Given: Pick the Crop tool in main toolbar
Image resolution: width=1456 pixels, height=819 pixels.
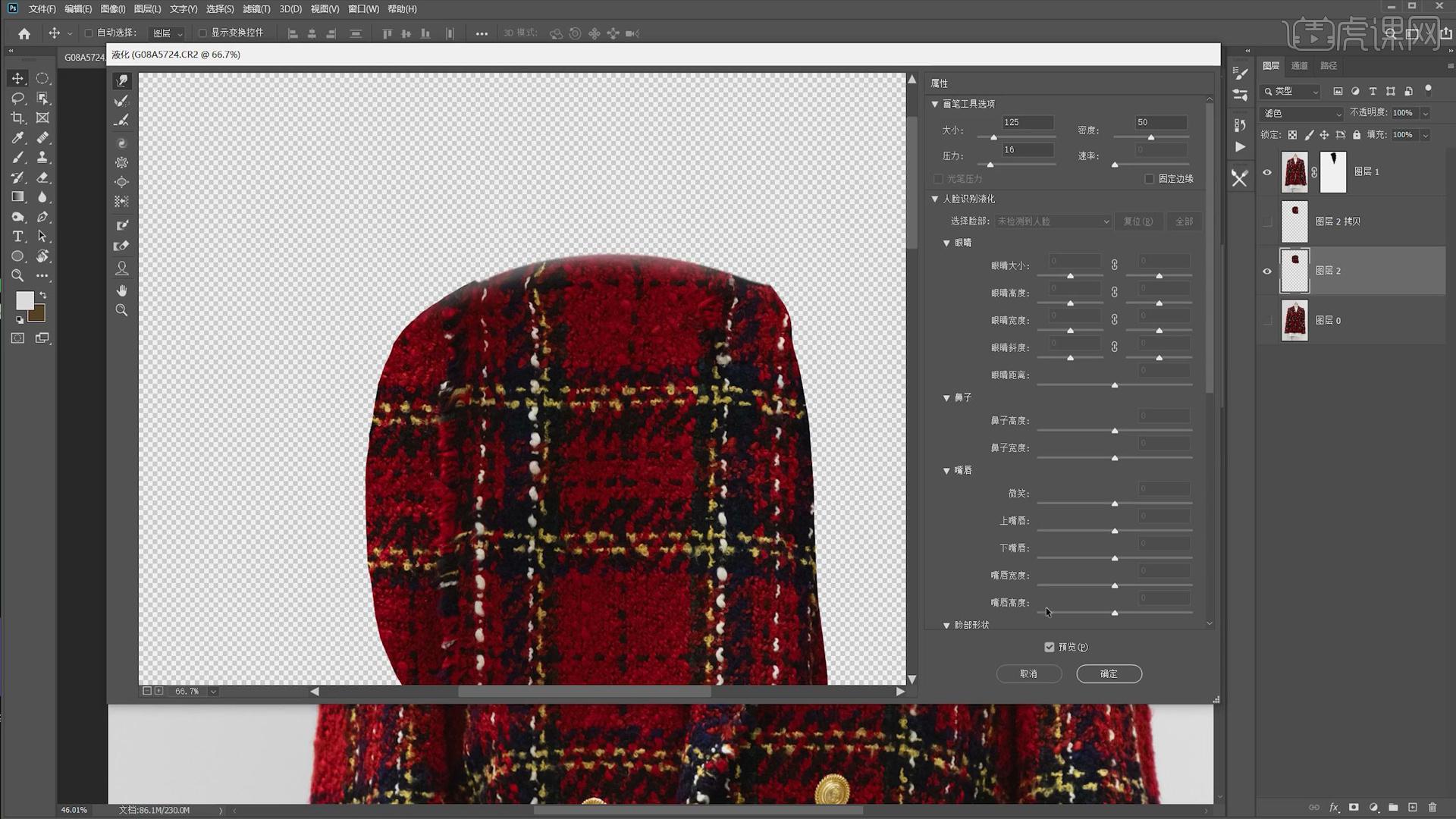Looking at the screenshot, I should click(17, 118).
